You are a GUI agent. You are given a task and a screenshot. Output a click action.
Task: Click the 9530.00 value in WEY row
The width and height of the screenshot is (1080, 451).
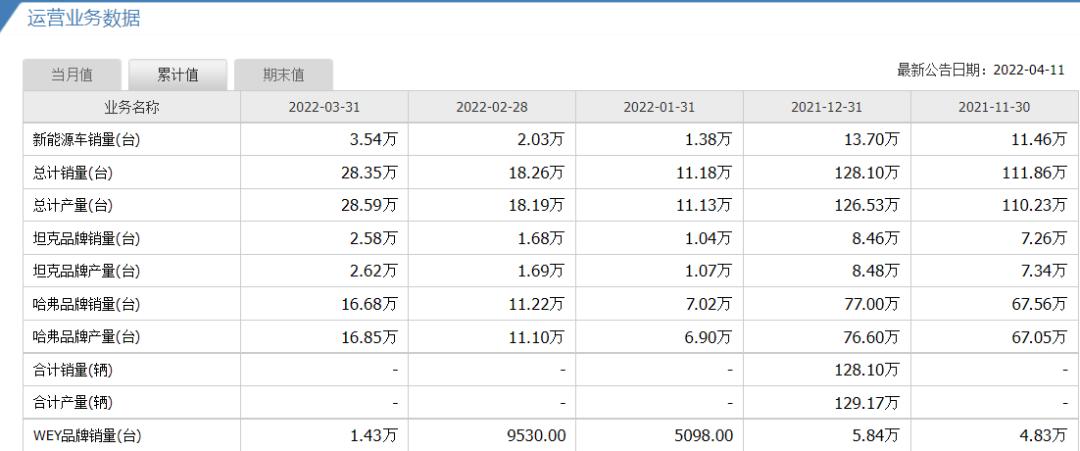(x=536, y=436)
